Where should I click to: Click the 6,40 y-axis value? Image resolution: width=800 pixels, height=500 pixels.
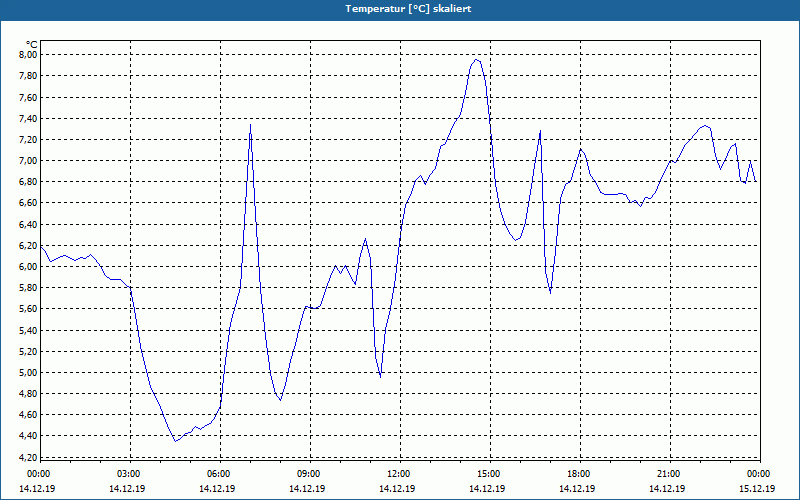(28, 224)
